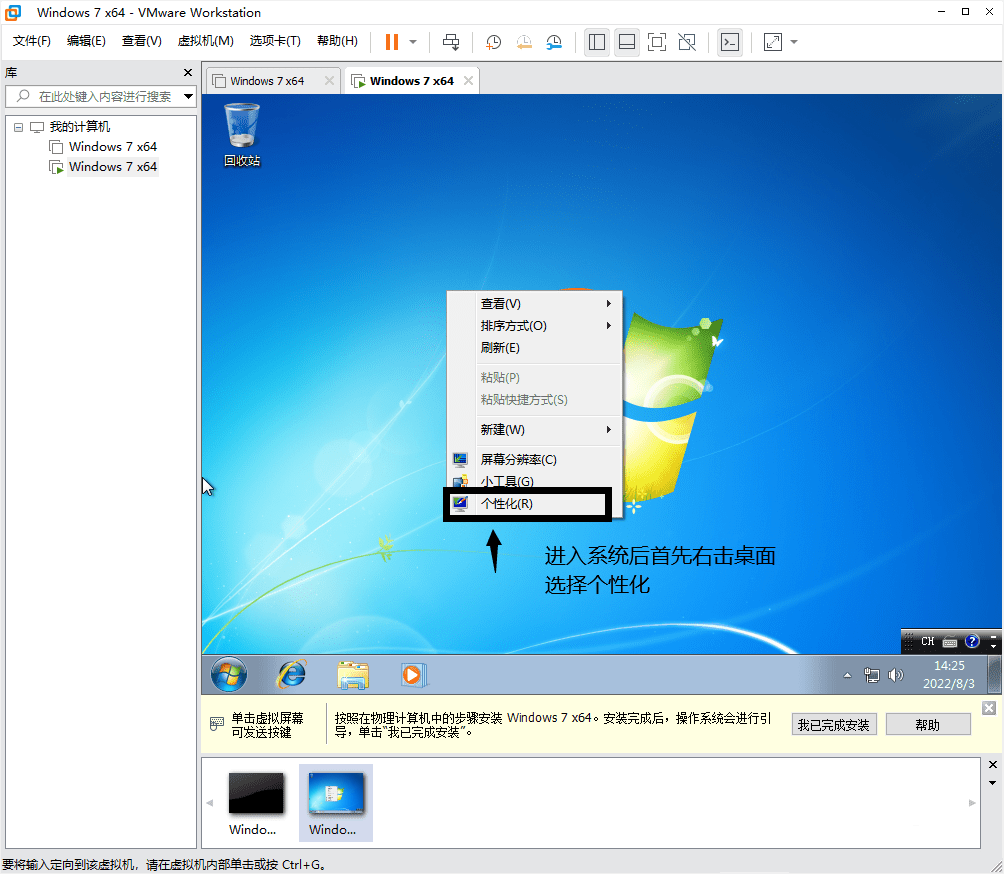Click the language bar help icon
This screenshot has height=874, width=1004.
coord(972,642)
